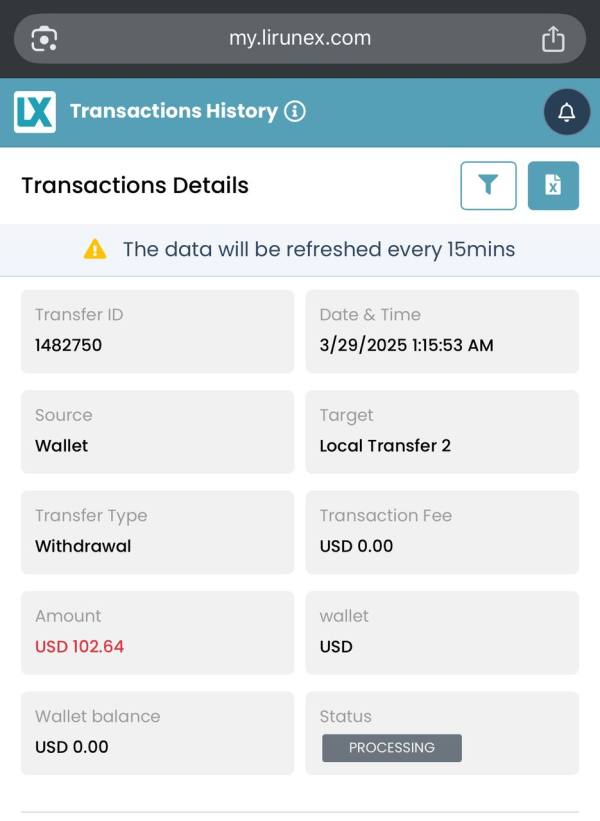
Task: Tap the Source Wallet card
Action: click(x=157, y=431)
